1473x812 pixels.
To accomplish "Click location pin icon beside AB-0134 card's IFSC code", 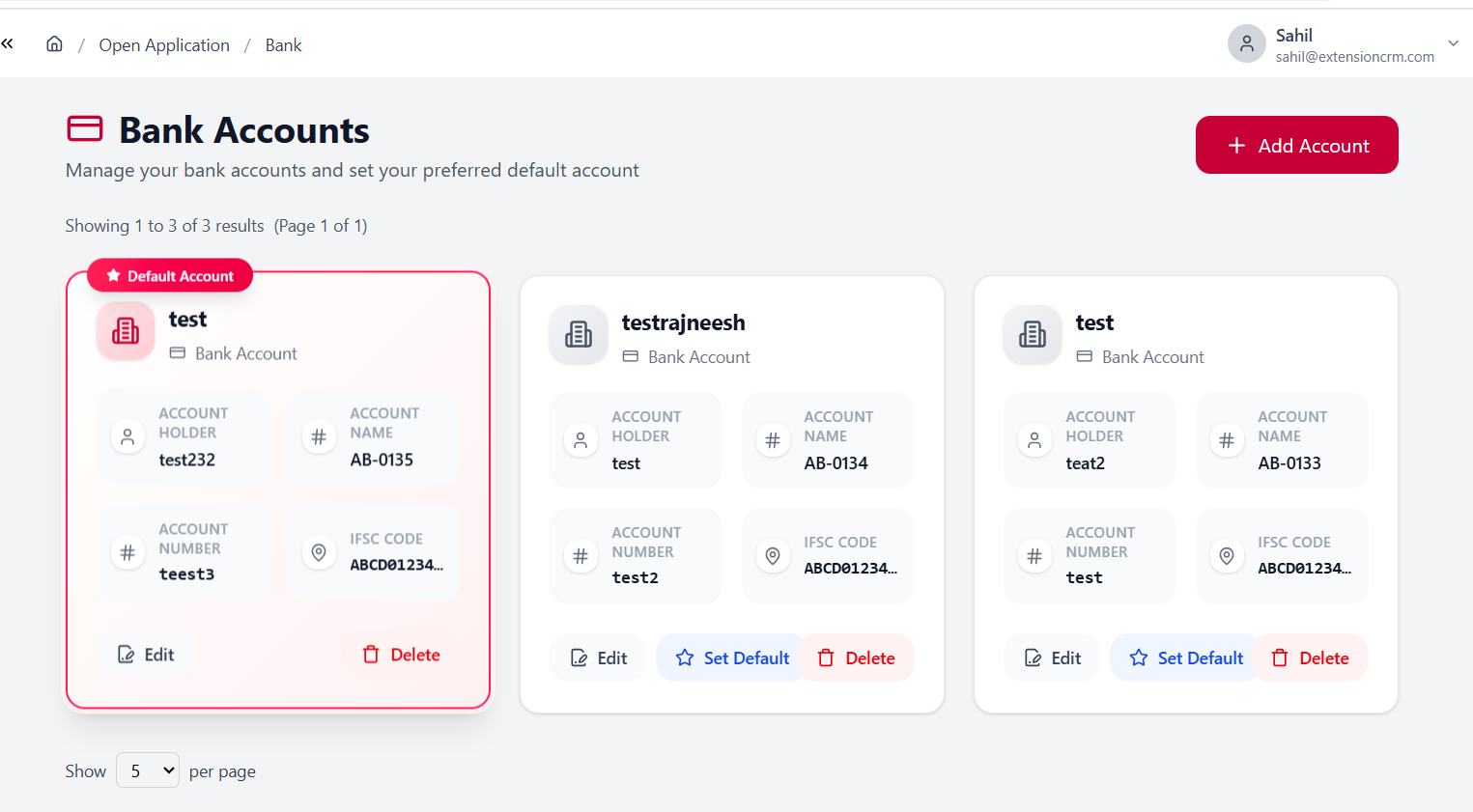I will 773,556.
